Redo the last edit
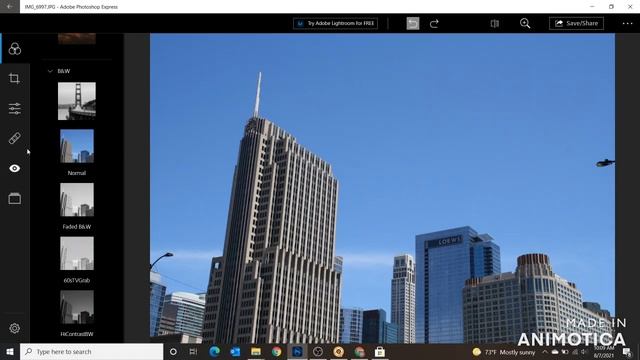 coord(434,23)
